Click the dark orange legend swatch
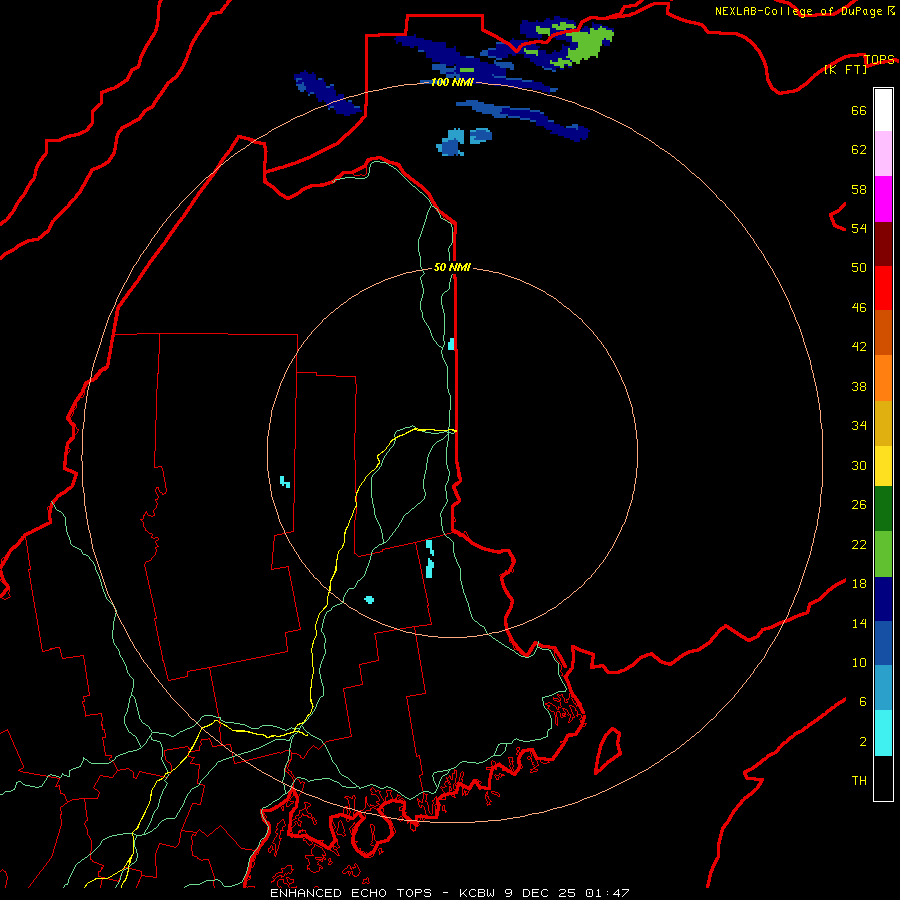The width and height of the screenshot is (900, 900). click(883, 332)
